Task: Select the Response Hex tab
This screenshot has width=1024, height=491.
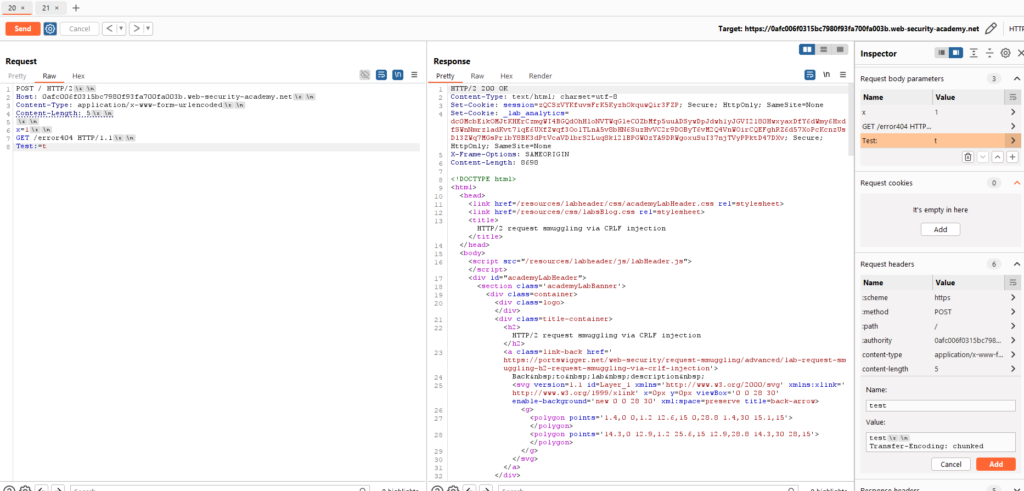Action: pos(507,76)
